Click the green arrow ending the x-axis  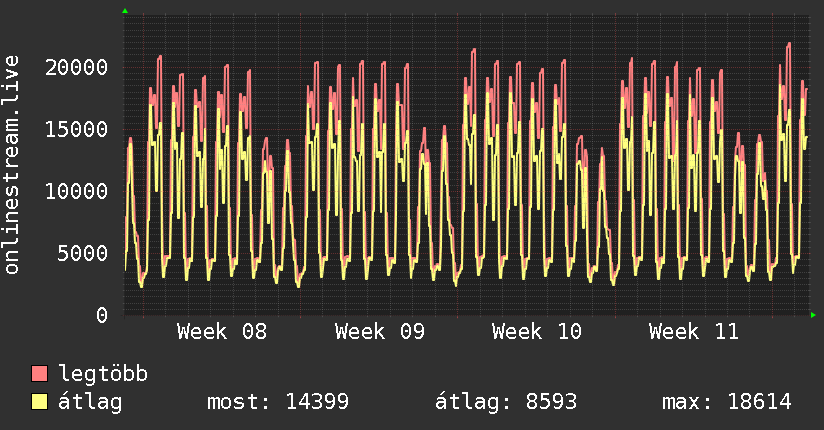pyautogui.click(x=813, y=315)
